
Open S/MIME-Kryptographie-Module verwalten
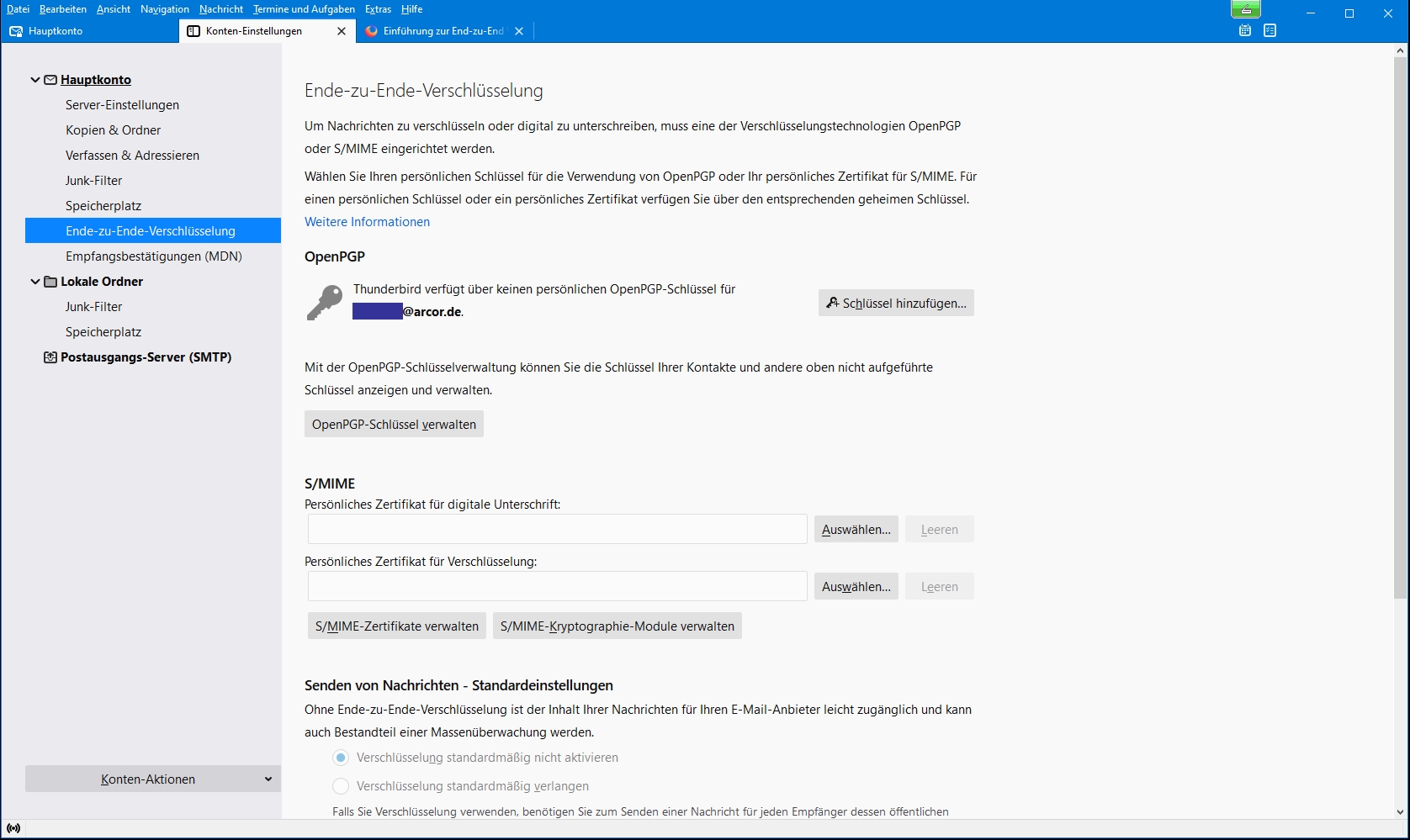tap(618, 626)
